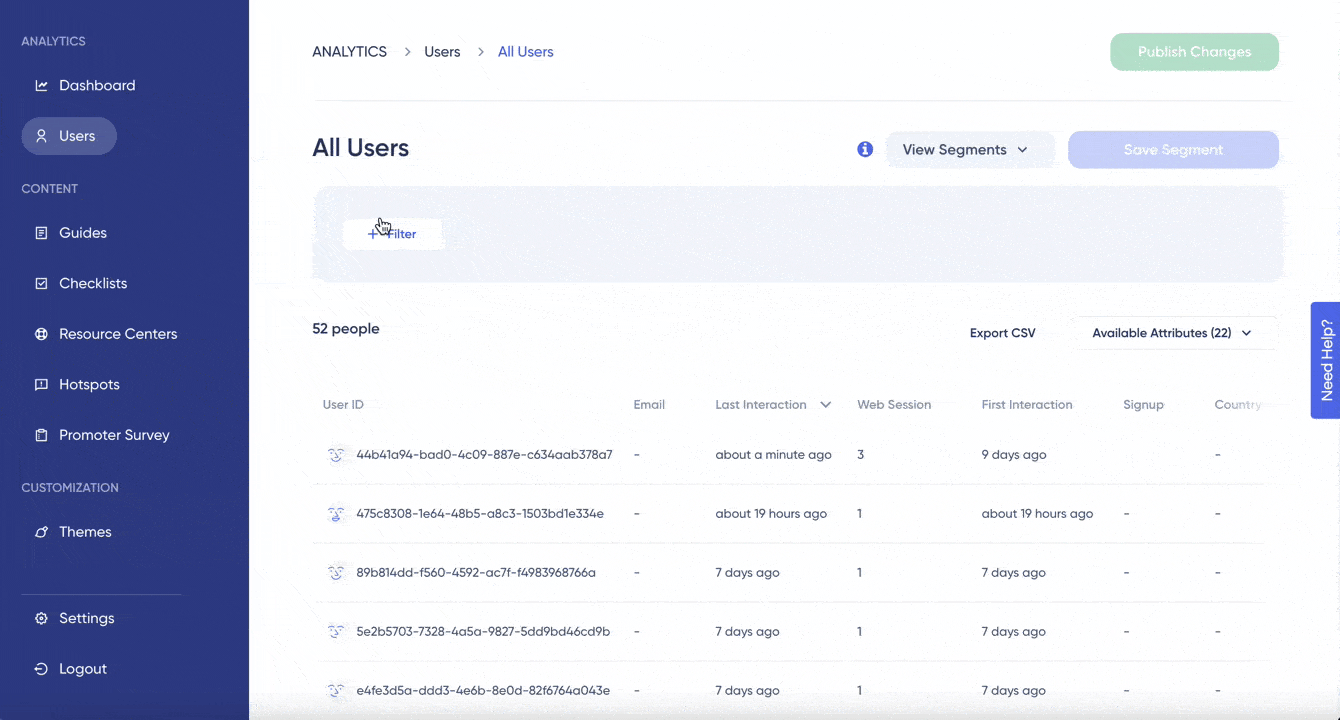Click ANALYTICS breadcrumb link
This screenshot has height=720, width=1340.
(x=349, y=52)
